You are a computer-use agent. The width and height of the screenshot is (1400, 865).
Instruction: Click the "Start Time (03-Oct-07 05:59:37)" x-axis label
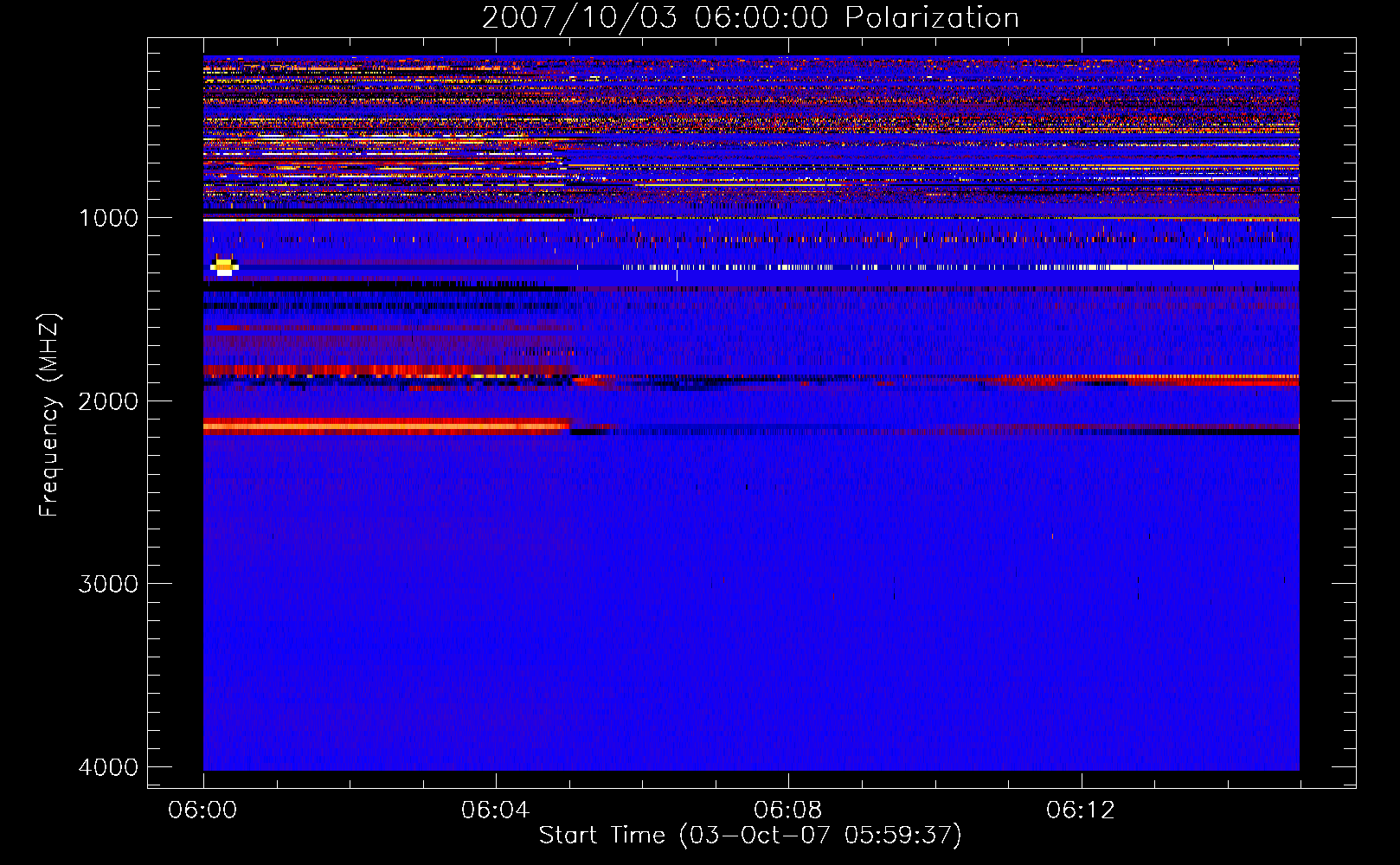750,836
